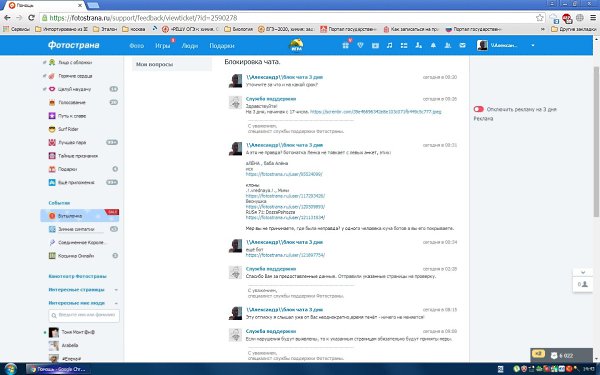The image size is (600, 375).
Task: Click the Windows Start button
Action: 10,369
